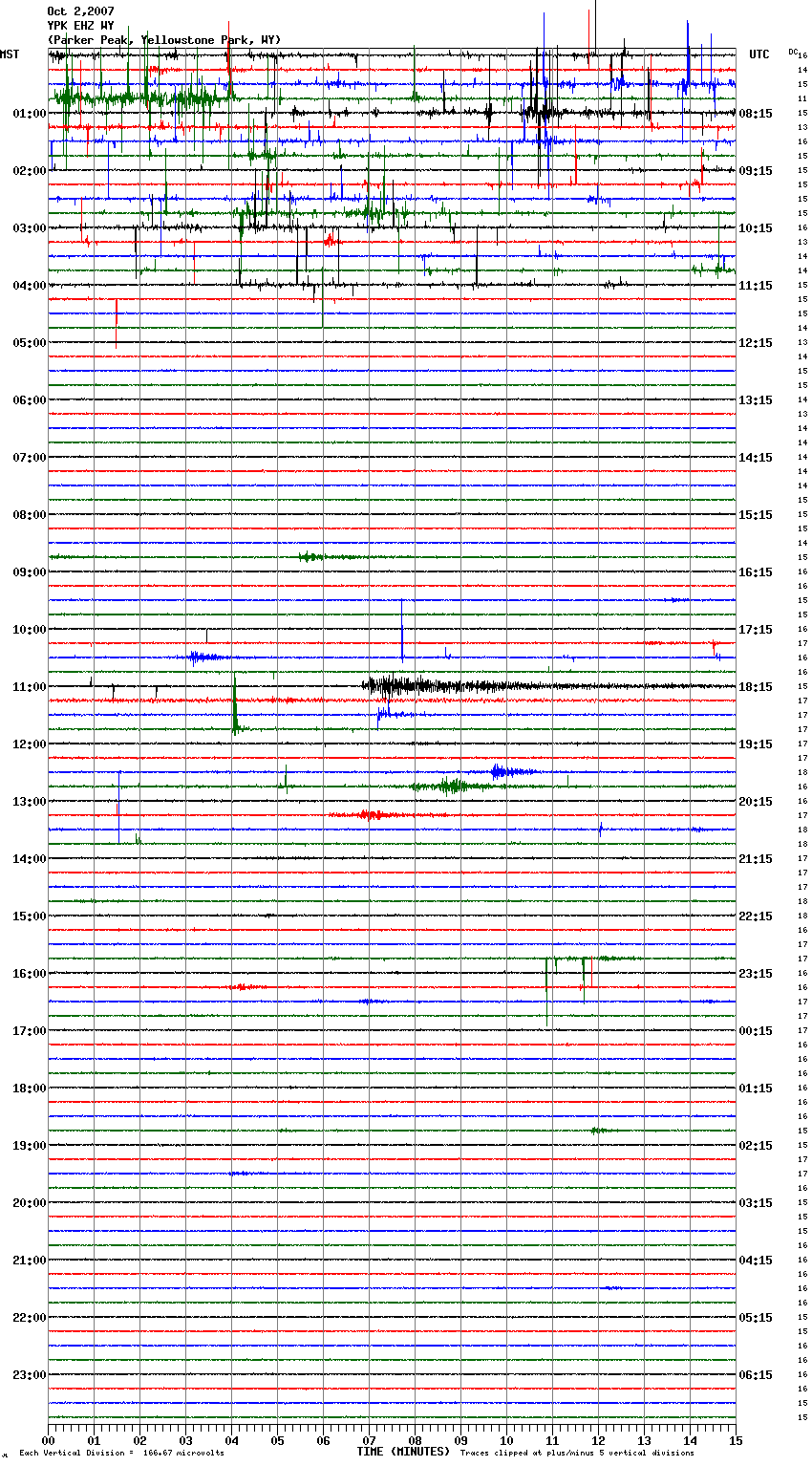The height and width of the screenshot is (1466, 812).
Task: Click the 01:15 UTC time label
Action: click(x=756, y=1089)
